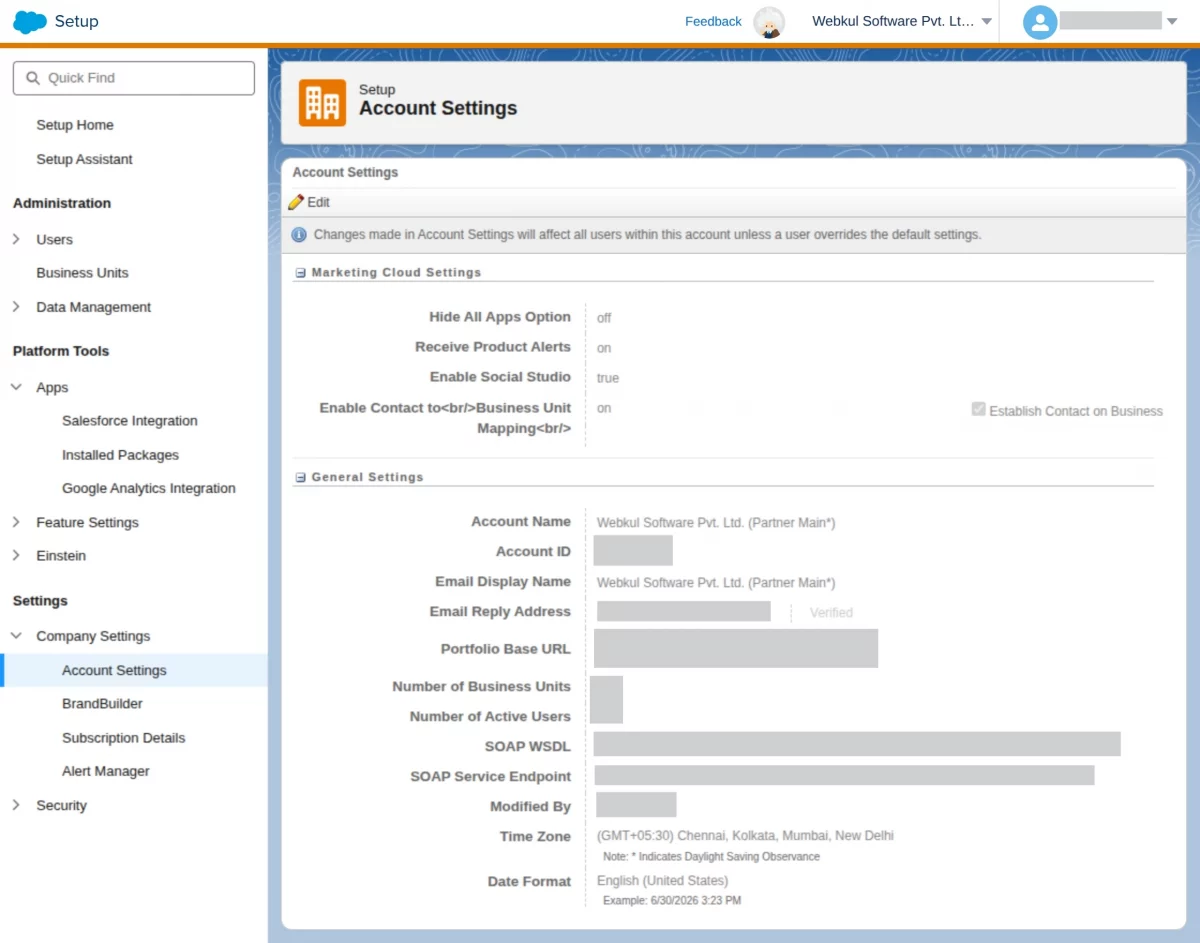Expand Feature Settings chevron
Image resolution: width=1200 pixels, height=943 pixels.
[16, 522]
